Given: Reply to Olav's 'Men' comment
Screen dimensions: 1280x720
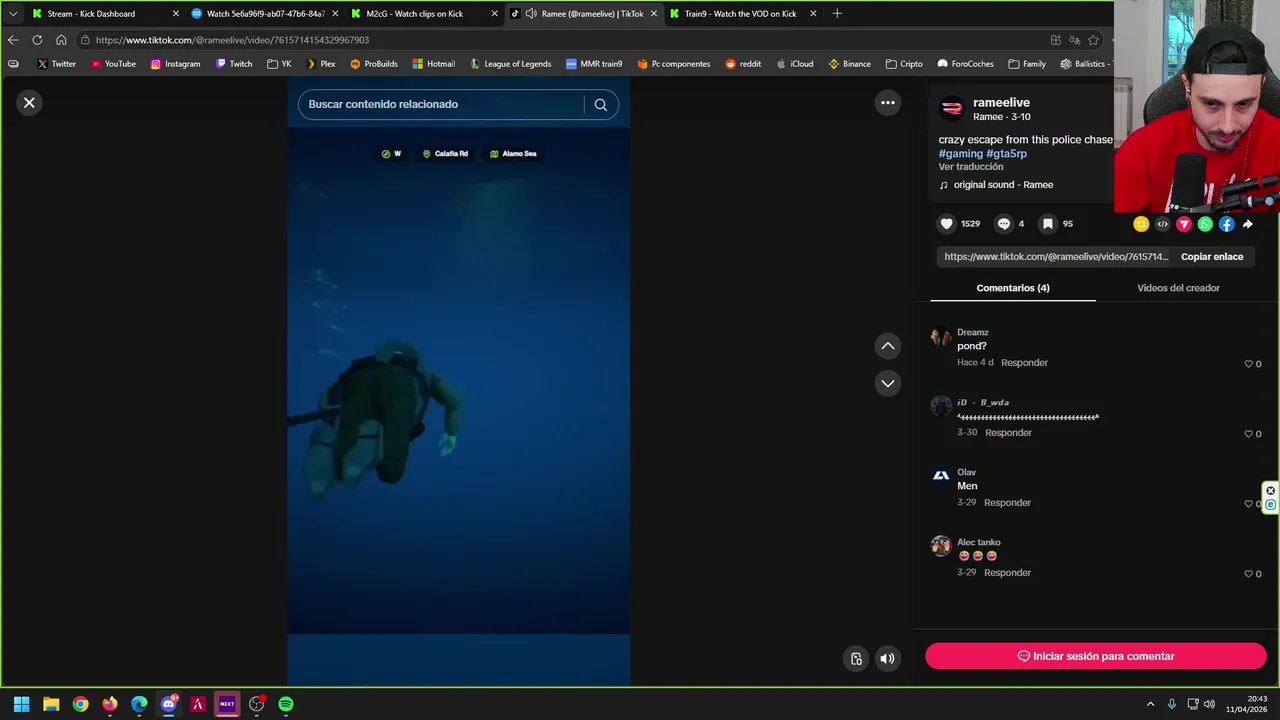Looking at the screenshot, I should (x=1007, y=503).
